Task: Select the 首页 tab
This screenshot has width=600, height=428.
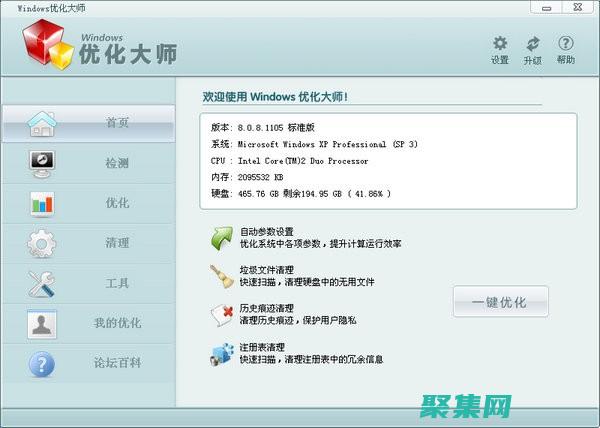Action: (x=89, y=124)
